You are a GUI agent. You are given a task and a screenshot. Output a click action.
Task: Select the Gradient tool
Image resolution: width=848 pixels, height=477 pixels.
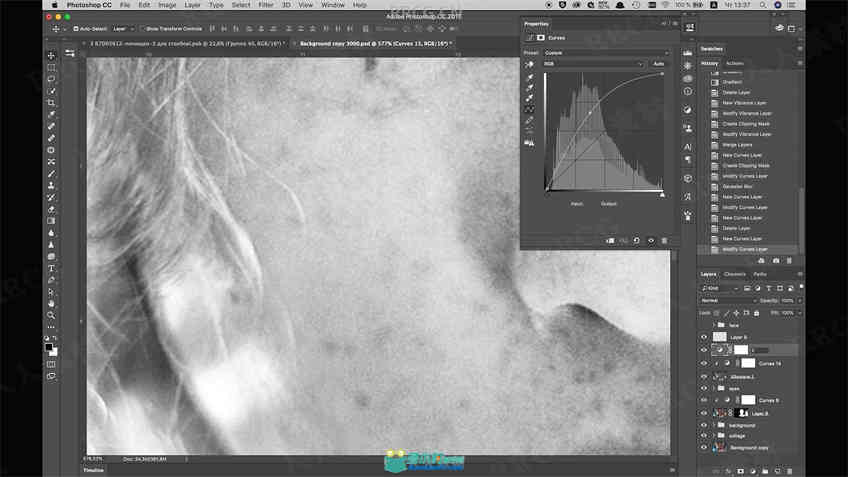[51, 221]
